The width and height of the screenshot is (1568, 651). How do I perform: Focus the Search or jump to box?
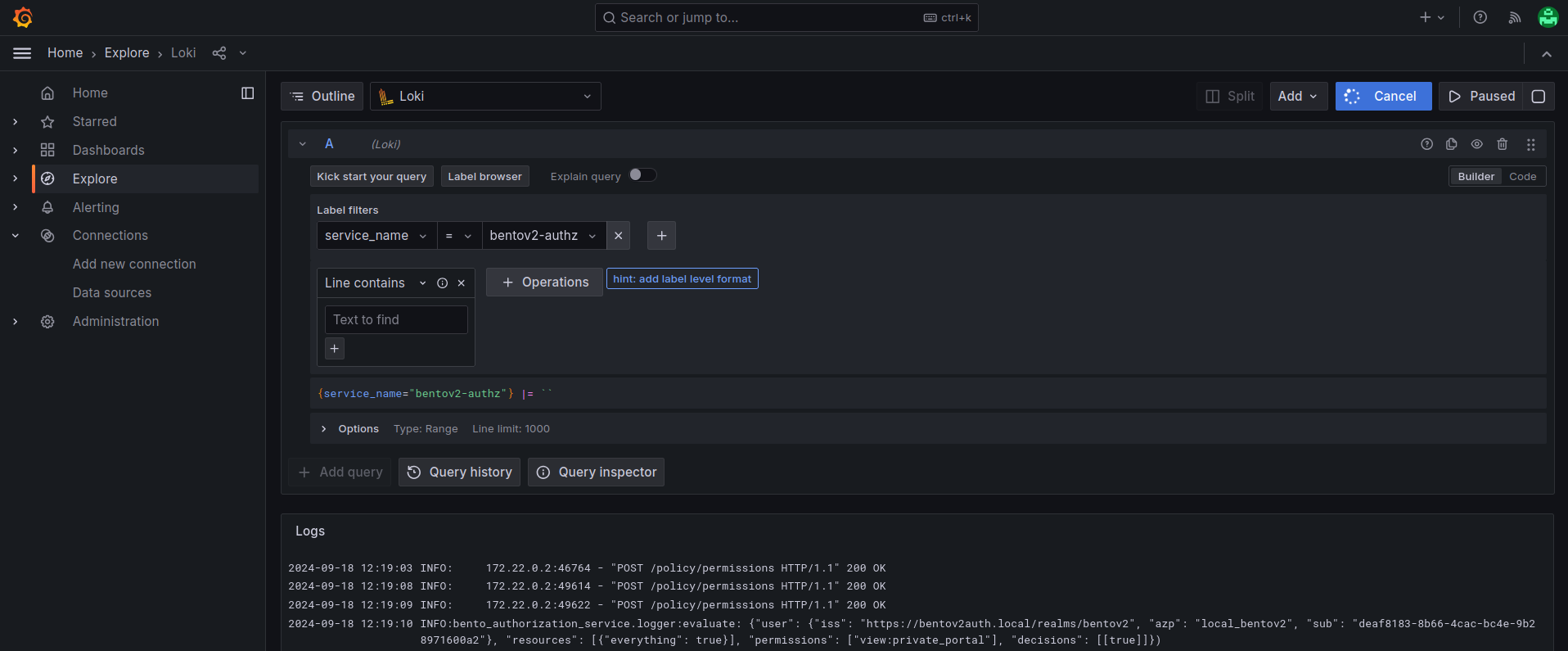[x=786, y=18]
